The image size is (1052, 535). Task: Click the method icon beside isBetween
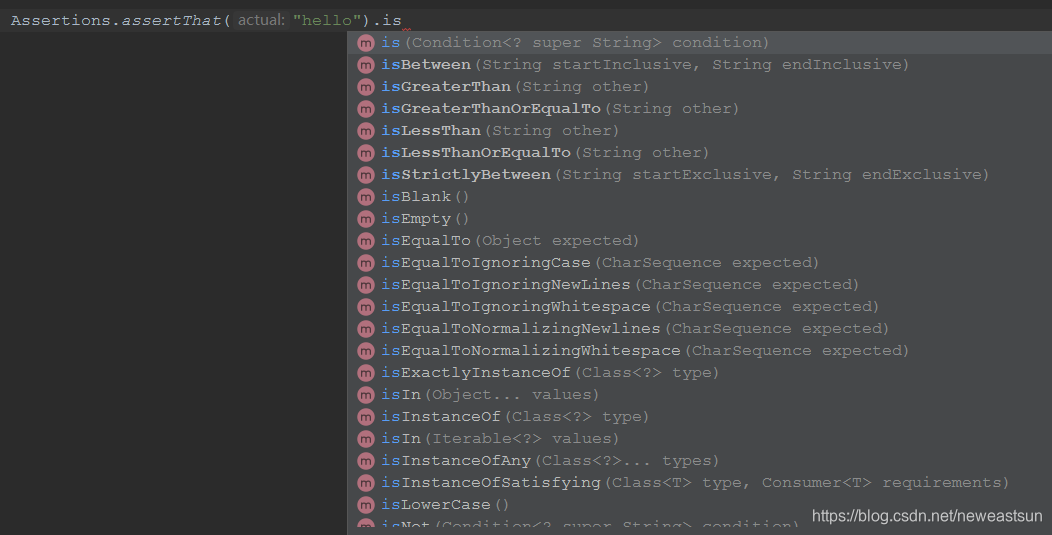pos(366,65)
